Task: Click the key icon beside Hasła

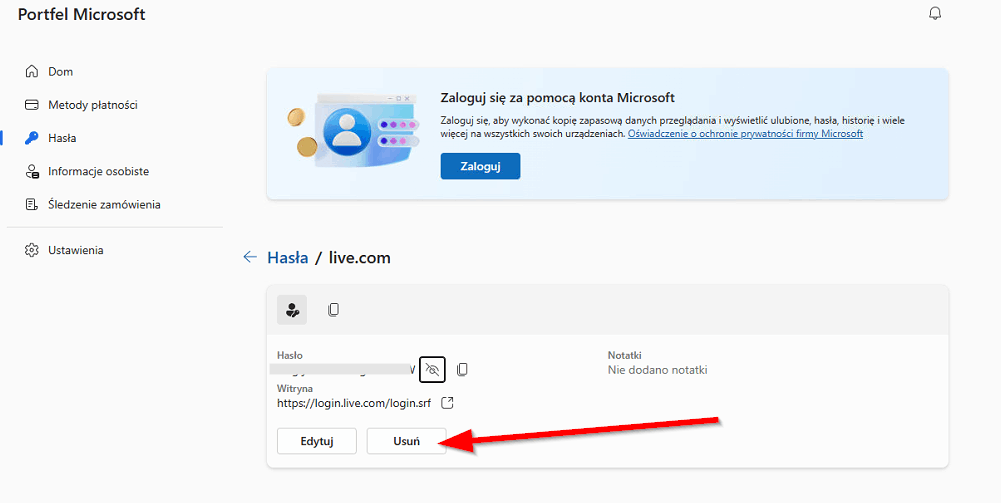Action: (31, 138)
